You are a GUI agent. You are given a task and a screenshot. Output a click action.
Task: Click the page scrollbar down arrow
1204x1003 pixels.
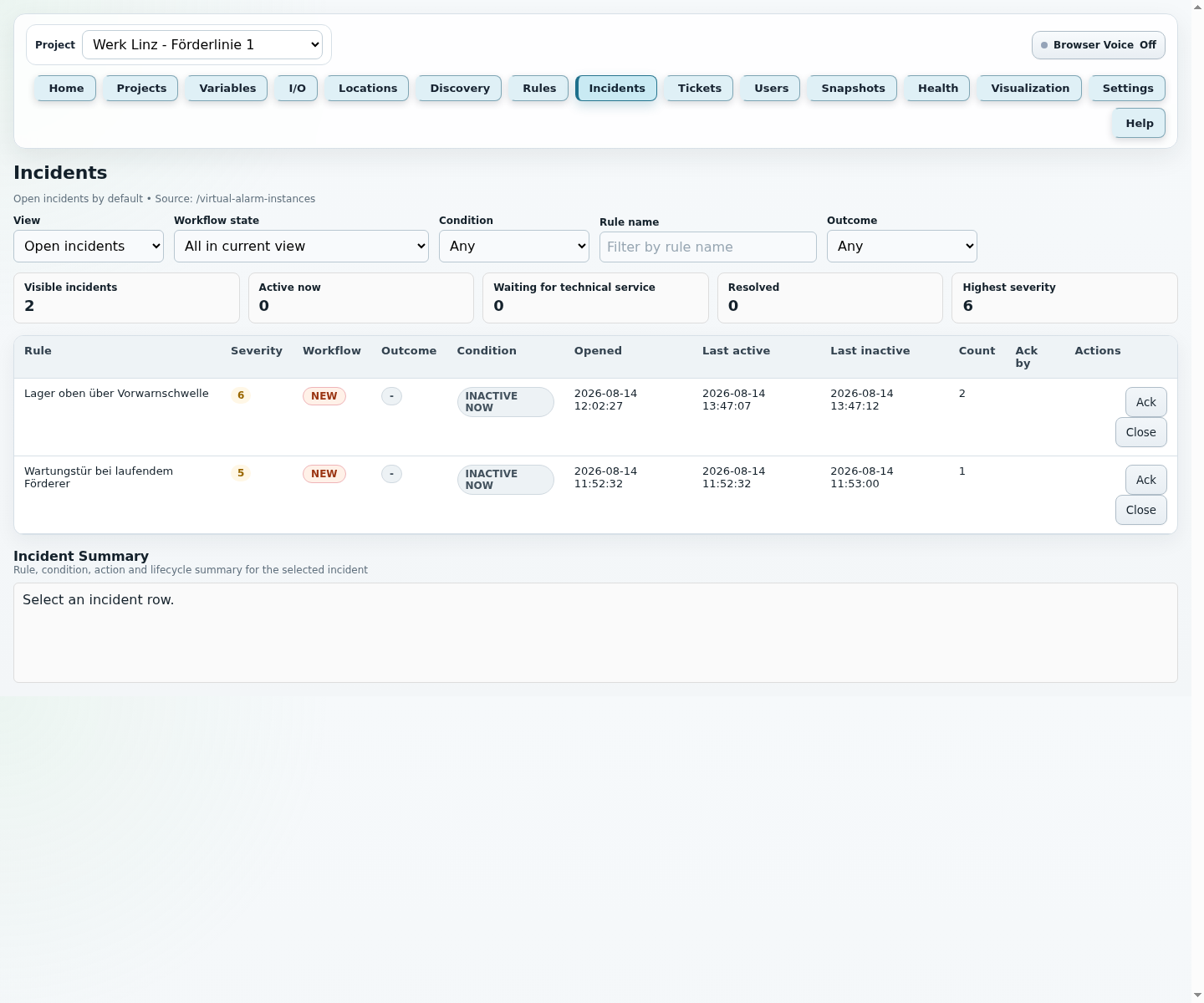(1197, 996)
